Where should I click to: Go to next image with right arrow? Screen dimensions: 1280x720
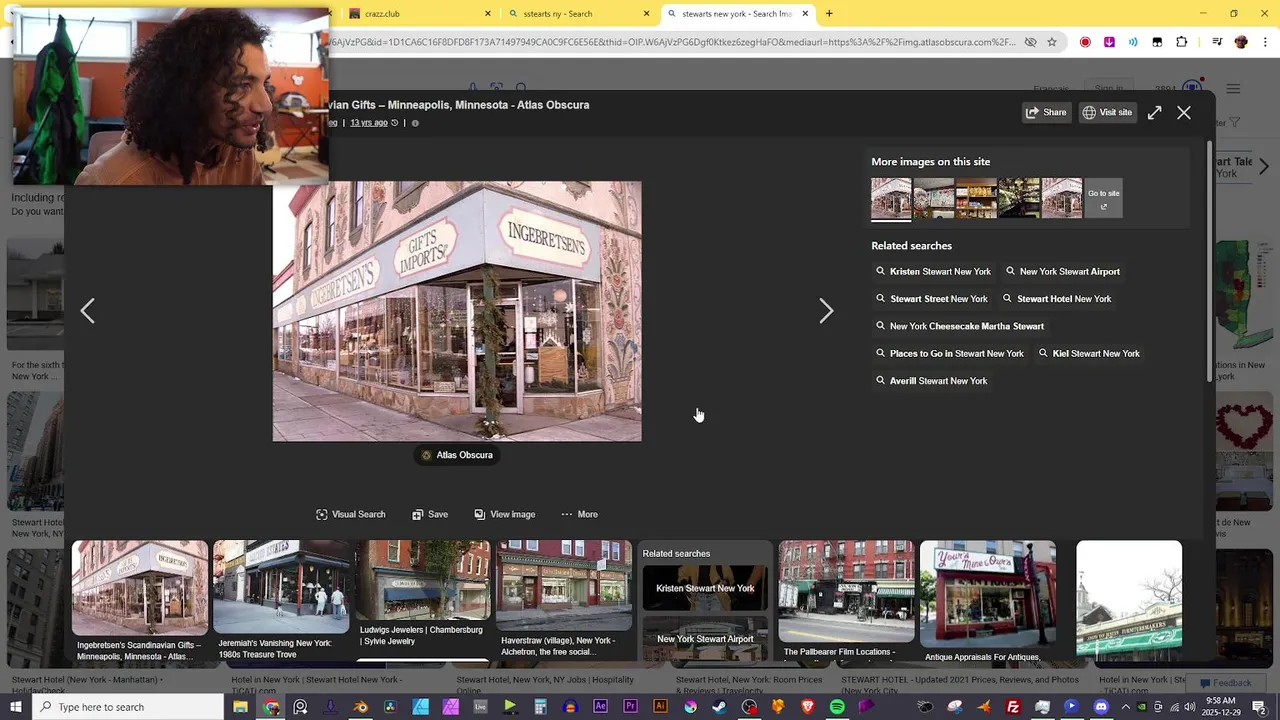(826, 311)
